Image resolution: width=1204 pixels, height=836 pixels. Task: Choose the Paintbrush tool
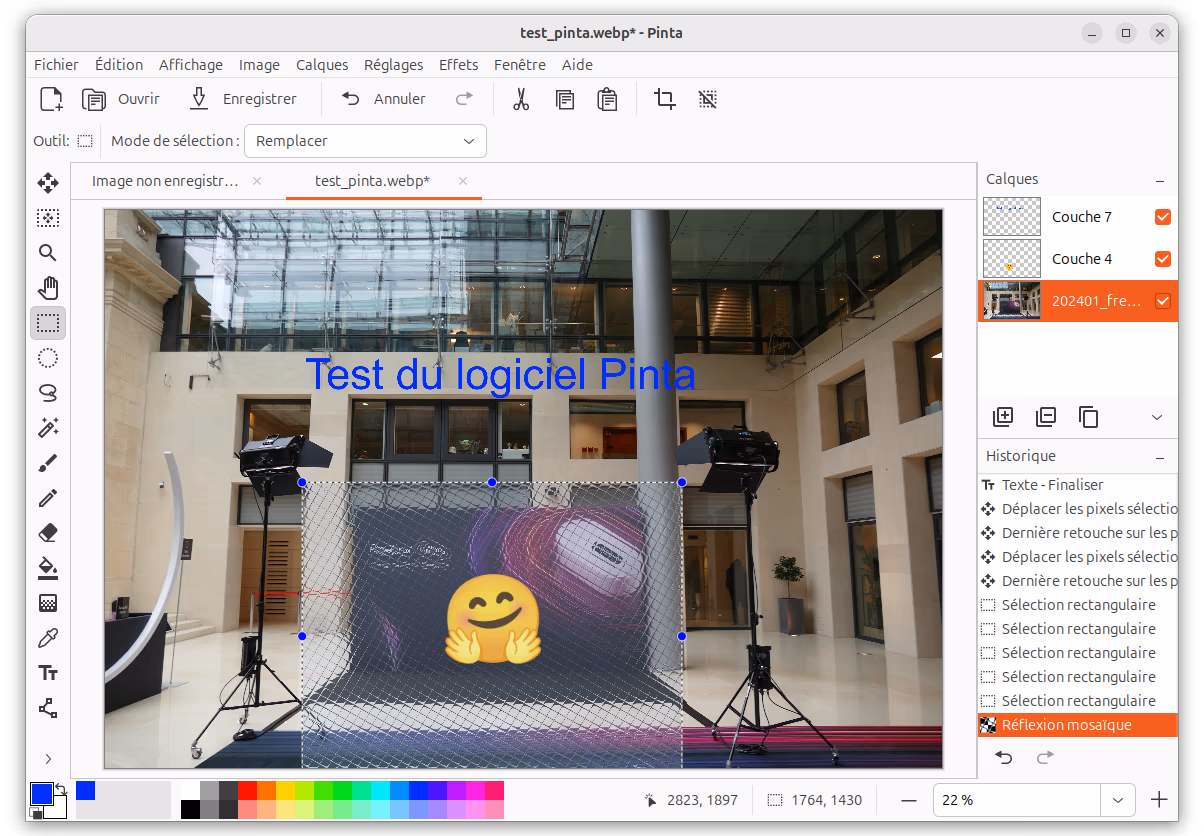tap(48, 463)
